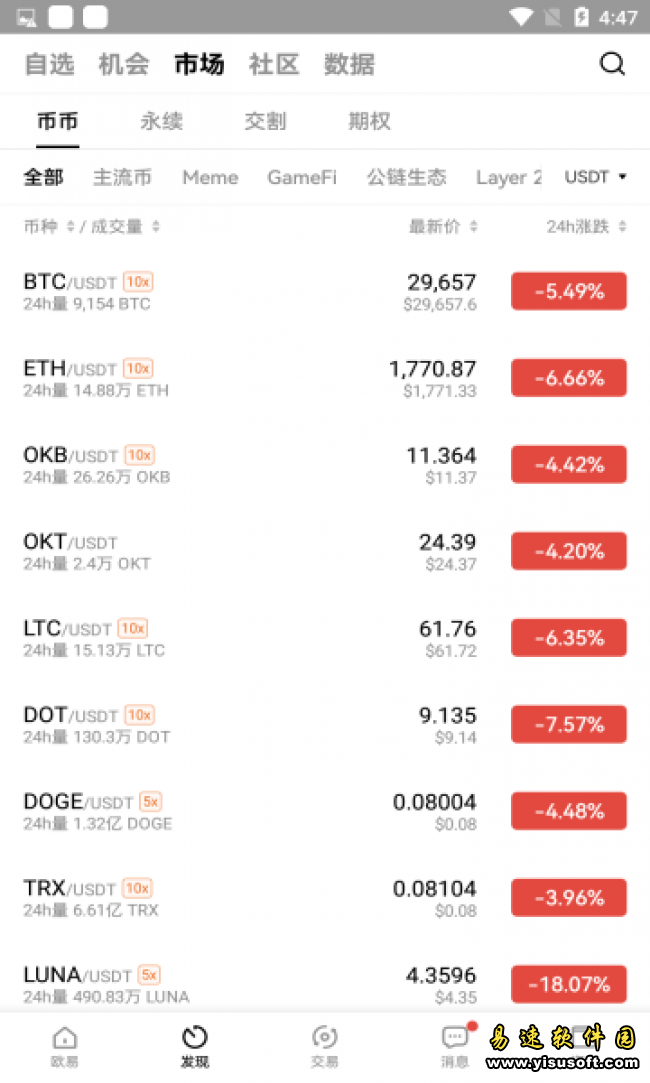Screen dimensions: 650x1083
Task: Sort by 24h涨跌 column arrows
Action: tap(622, 227)
